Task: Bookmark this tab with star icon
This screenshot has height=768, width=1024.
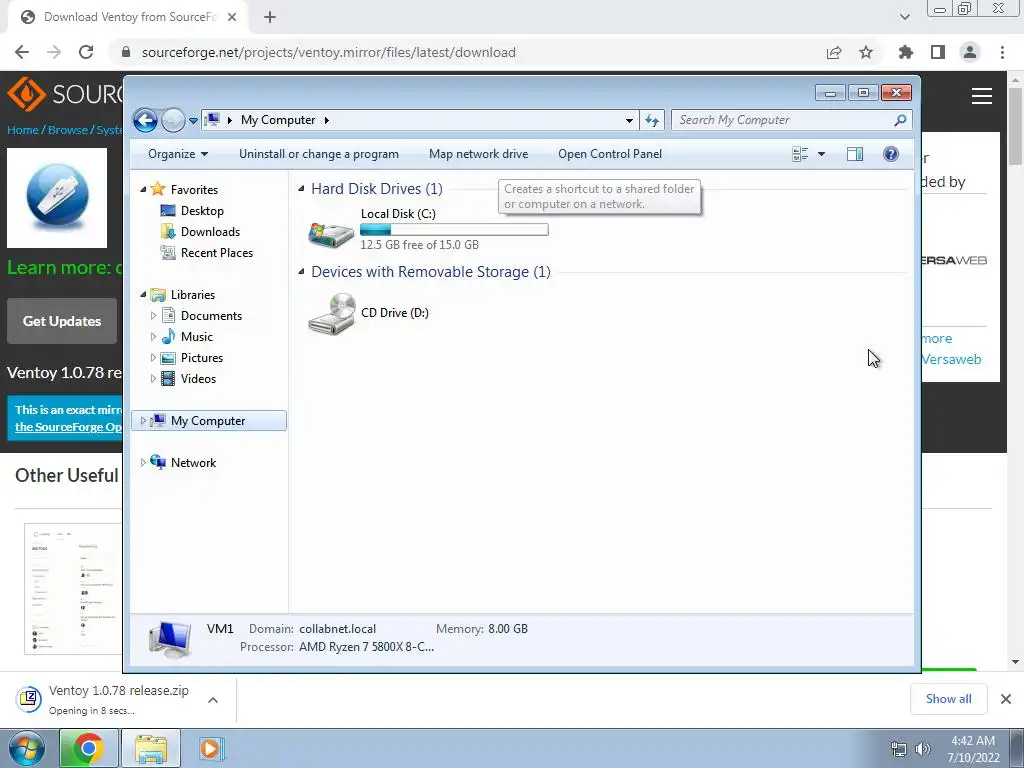Action: (866, 52)
